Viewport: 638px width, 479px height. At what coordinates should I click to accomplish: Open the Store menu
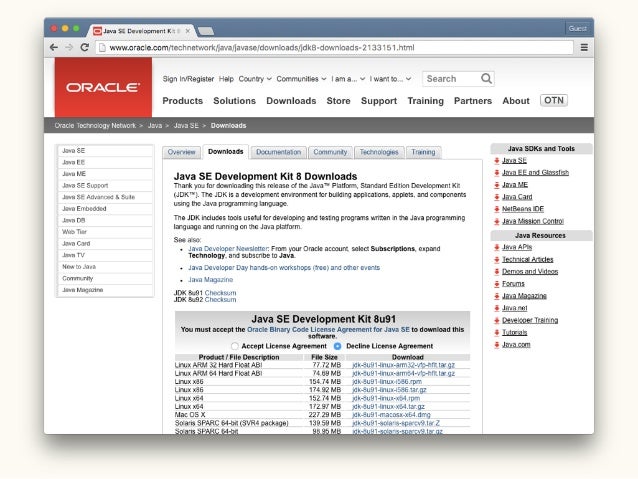338,101
